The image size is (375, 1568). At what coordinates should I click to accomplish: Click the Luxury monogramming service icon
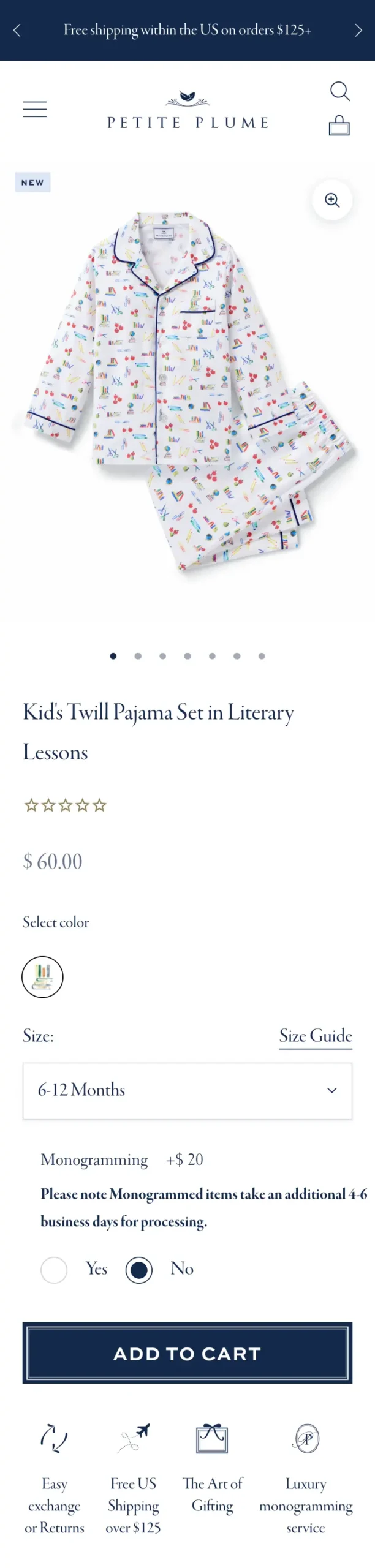tap(306, 1438)
